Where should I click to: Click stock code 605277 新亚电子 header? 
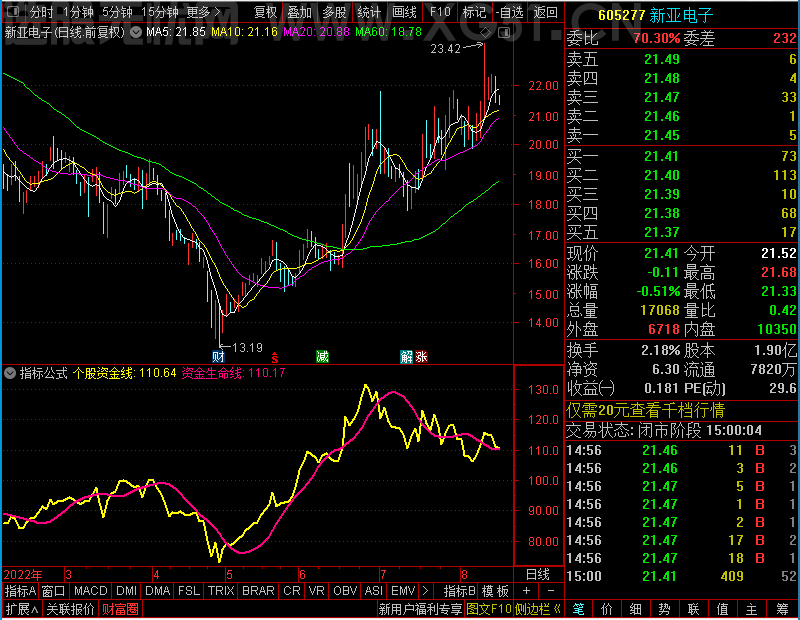[656, 15]
